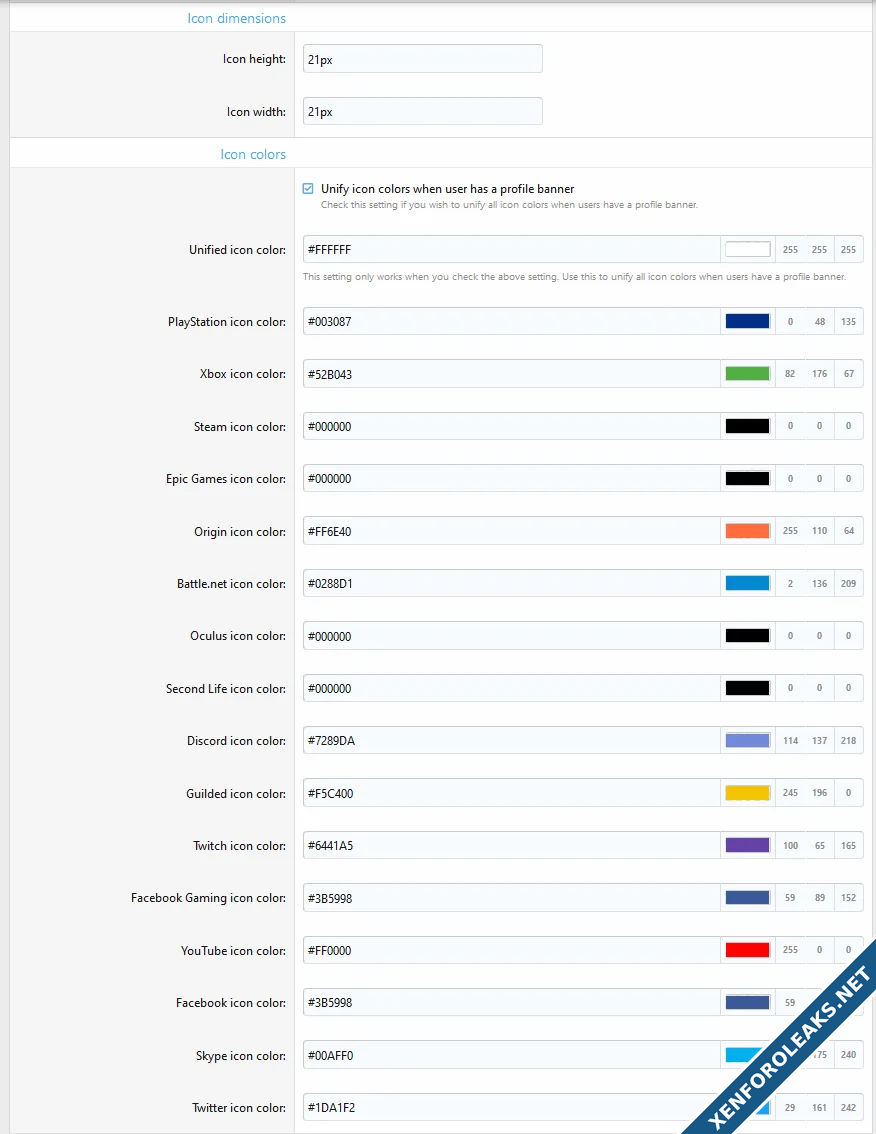Open the Origin orange color swatch

pos(747,531)
